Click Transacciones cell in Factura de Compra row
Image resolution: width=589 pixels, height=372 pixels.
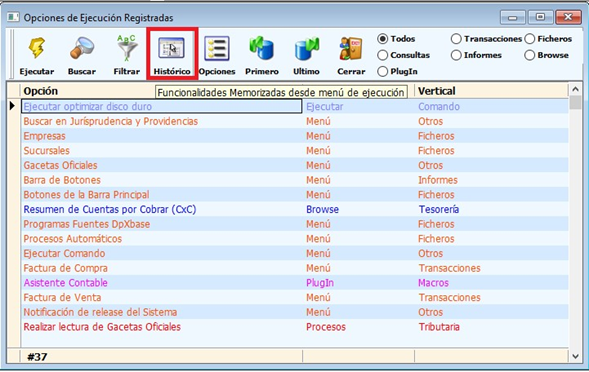[x=450, y=268]
